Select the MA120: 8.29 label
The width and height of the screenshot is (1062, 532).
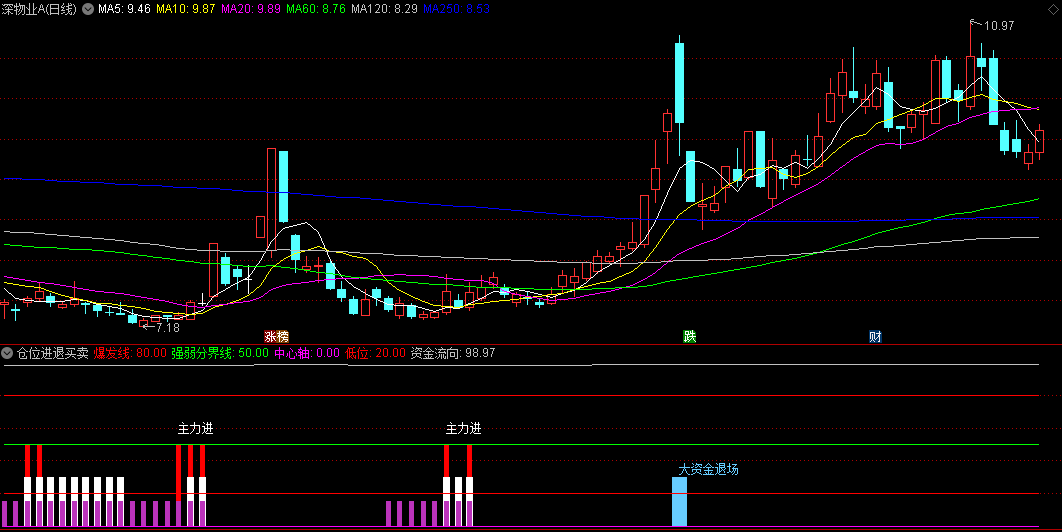(385, 9)
